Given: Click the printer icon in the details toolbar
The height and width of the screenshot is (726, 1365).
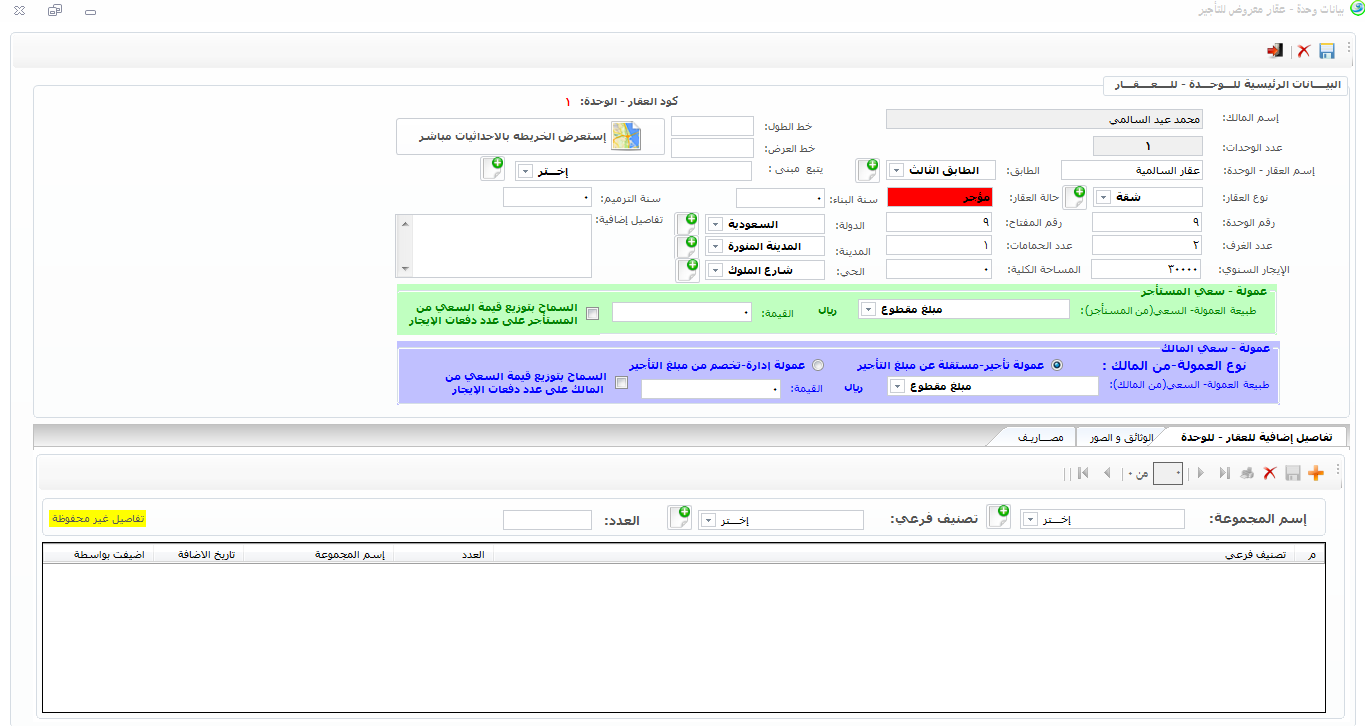Looking at the screenshot, I should coord(1247,473).
